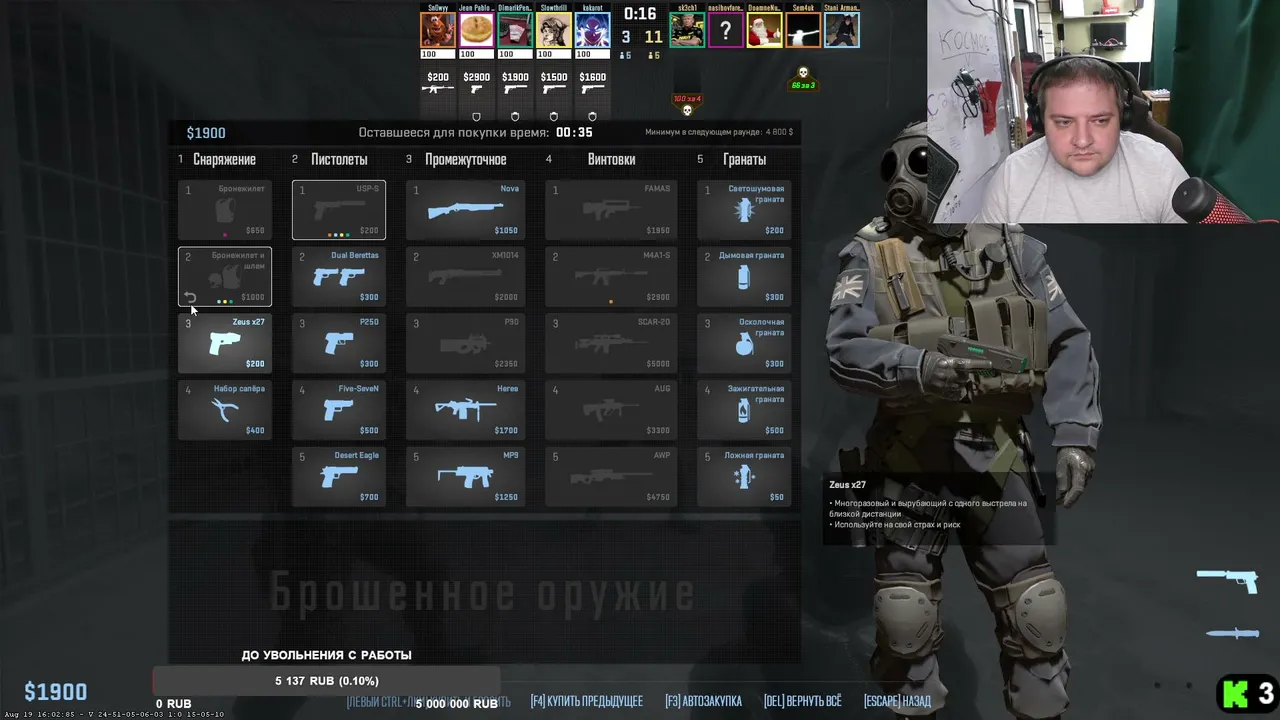Click the knife icon in weapon inventory

(1232, 633)
